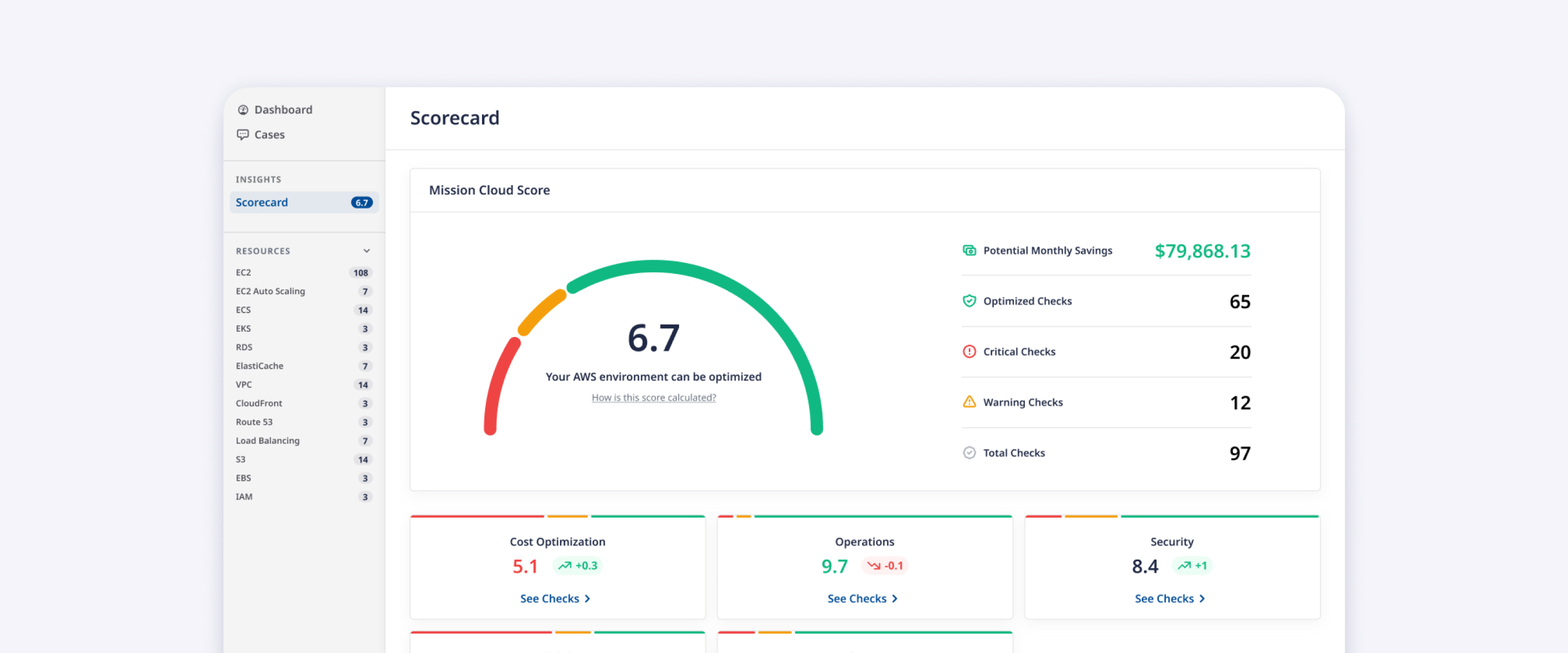Select Load Balancing resource entry
This screenshot has height=653, width=1568.
point(267,440)
